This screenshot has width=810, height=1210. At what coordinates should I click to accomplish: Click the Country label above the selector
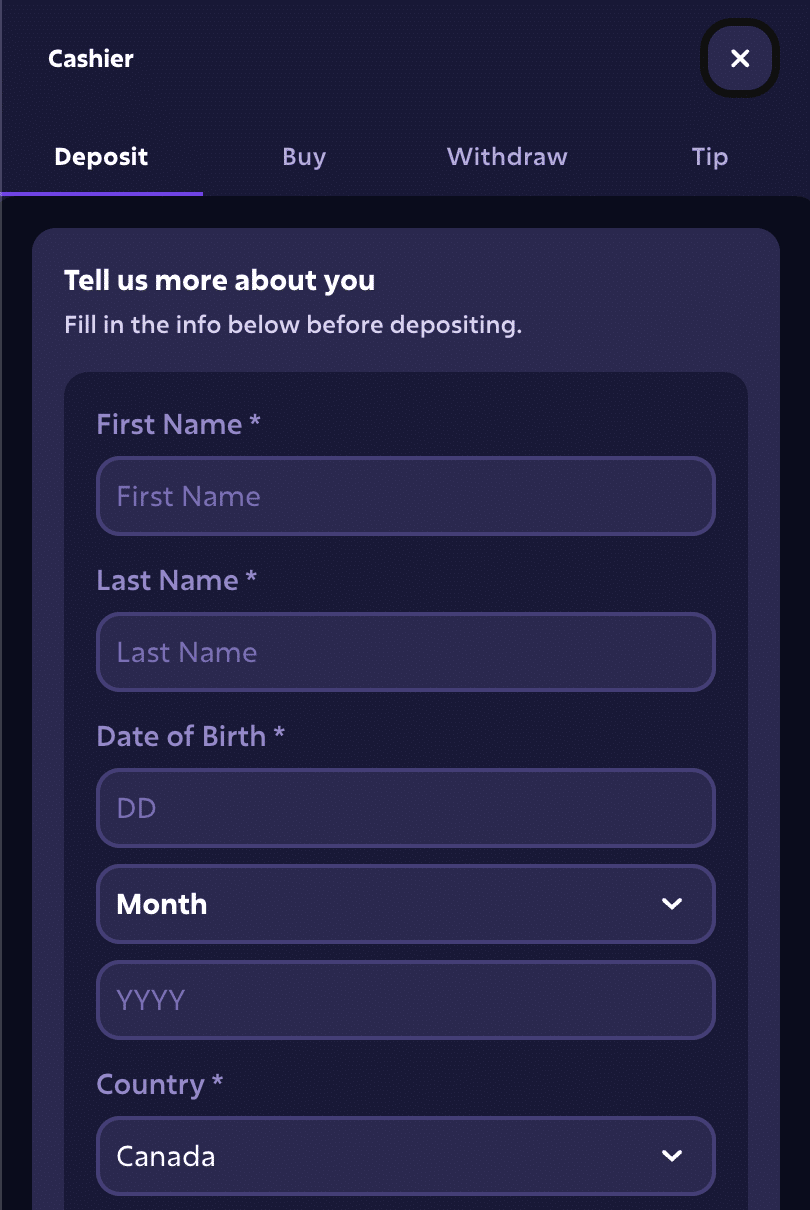(158, 1084)
